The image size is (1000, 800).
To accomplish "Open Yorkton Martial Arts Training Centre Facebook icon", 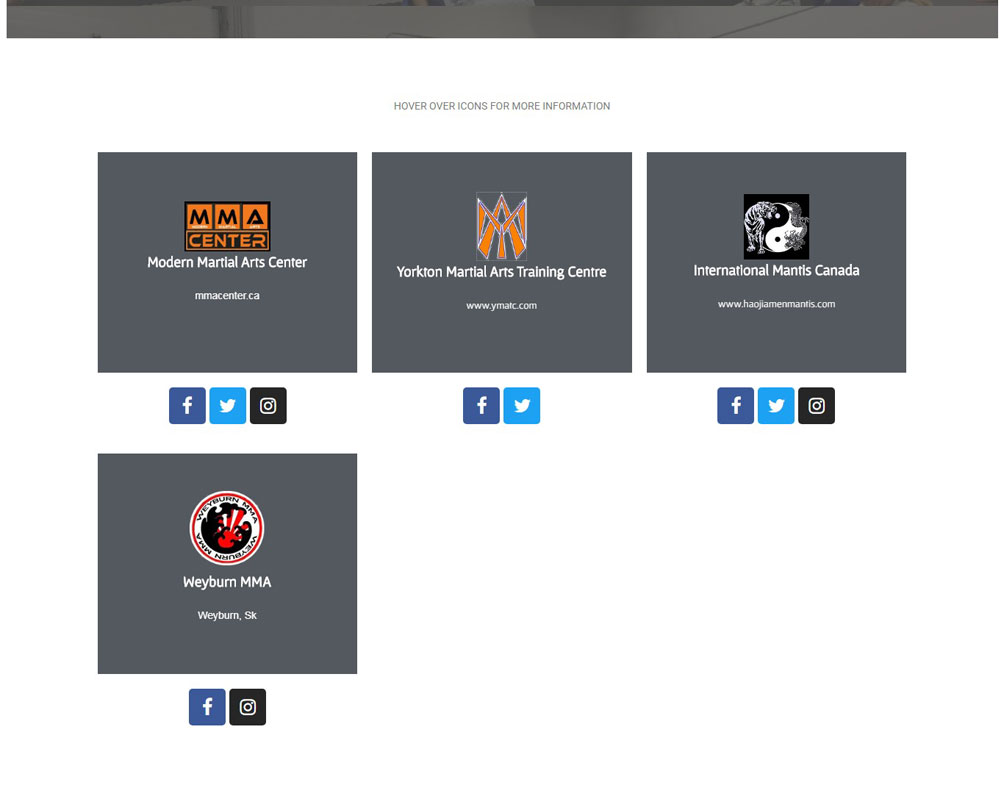I will pyautogui.click(x=482, y=405).
